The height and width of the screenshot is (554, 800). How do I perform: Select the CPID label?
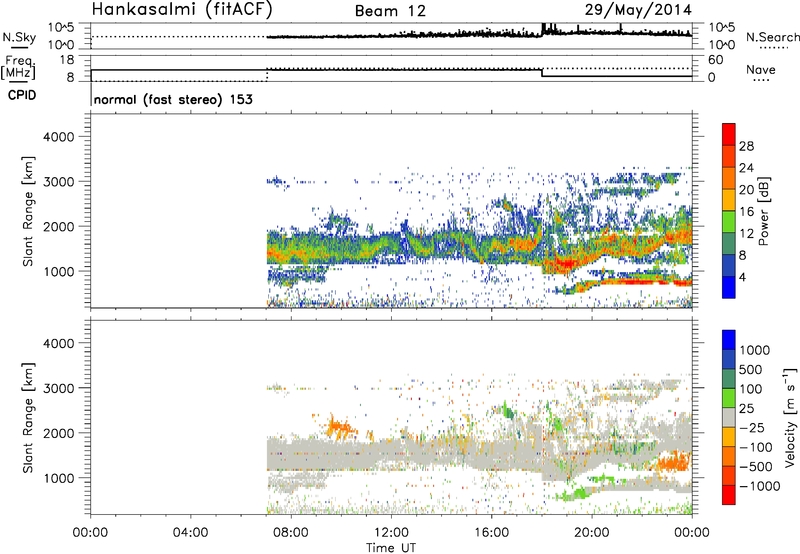(22, 95)
